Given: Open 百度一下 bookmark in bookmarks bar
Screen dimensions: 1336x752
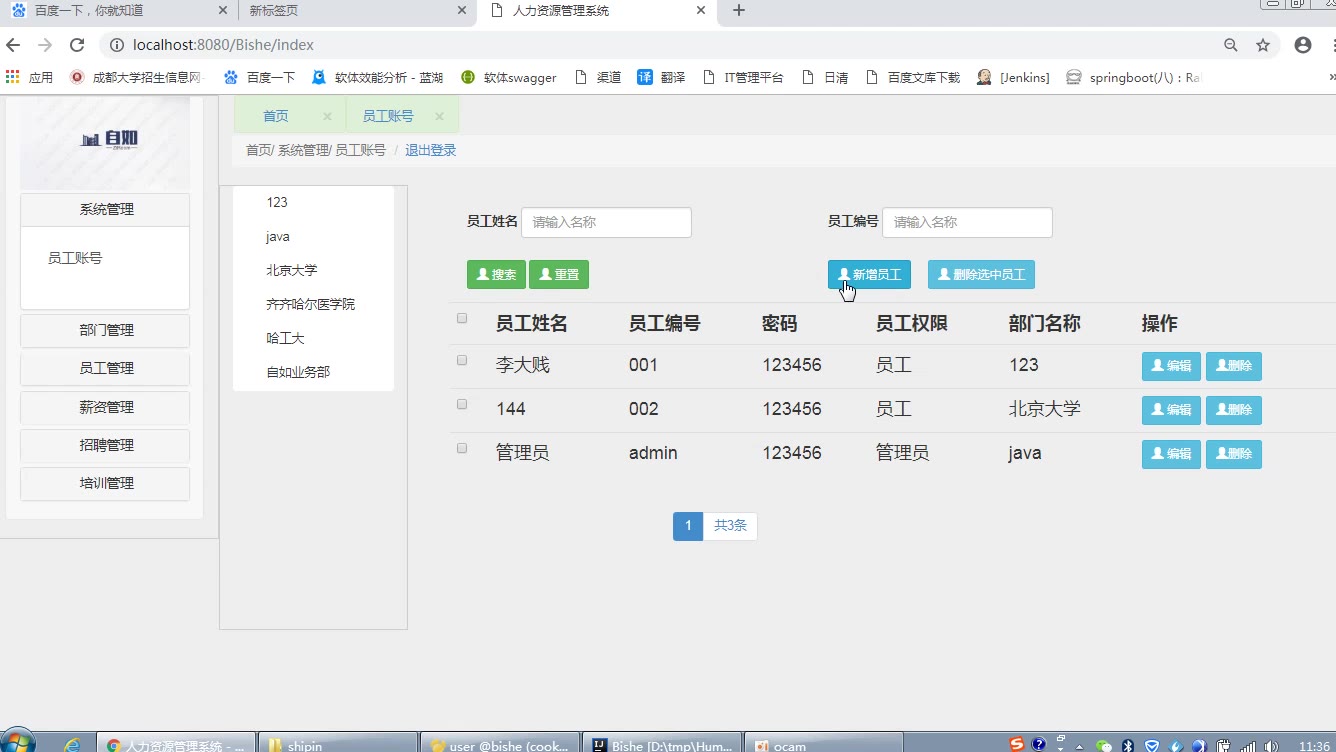Looking at the screenshot, I should (x=260, y=77).
